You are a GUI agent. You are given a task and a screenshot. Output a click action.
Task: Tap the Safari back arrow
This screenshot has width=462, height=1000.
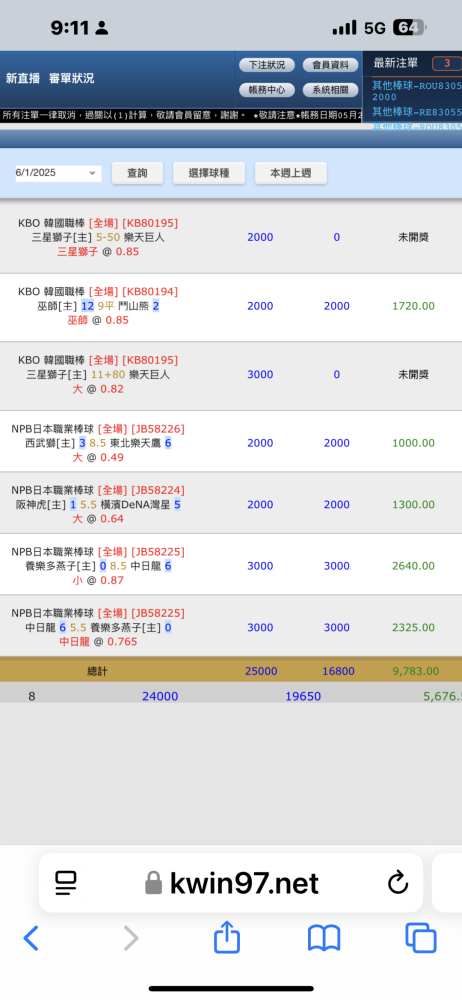pos(31,938)
